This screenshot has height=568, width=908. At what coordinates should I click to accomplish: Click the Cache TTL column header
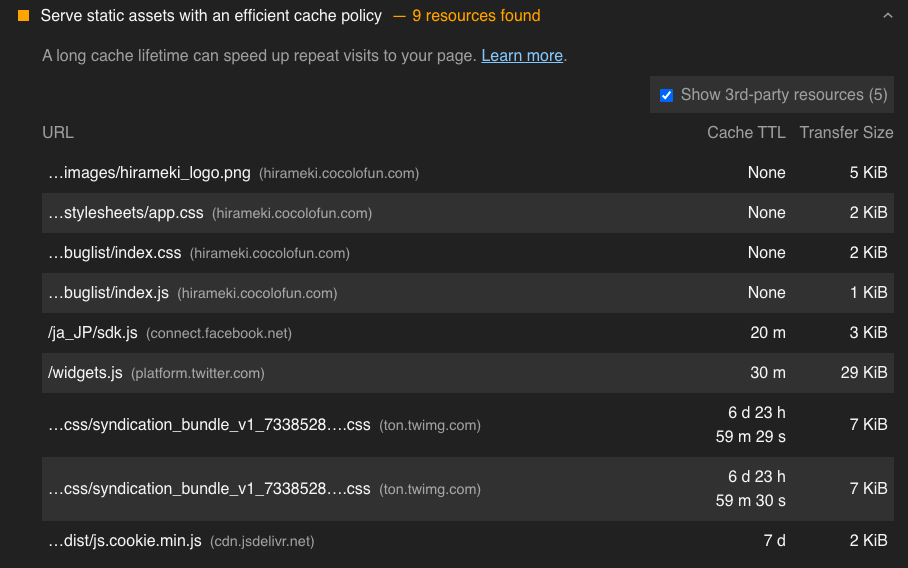(x=746, y=133)
